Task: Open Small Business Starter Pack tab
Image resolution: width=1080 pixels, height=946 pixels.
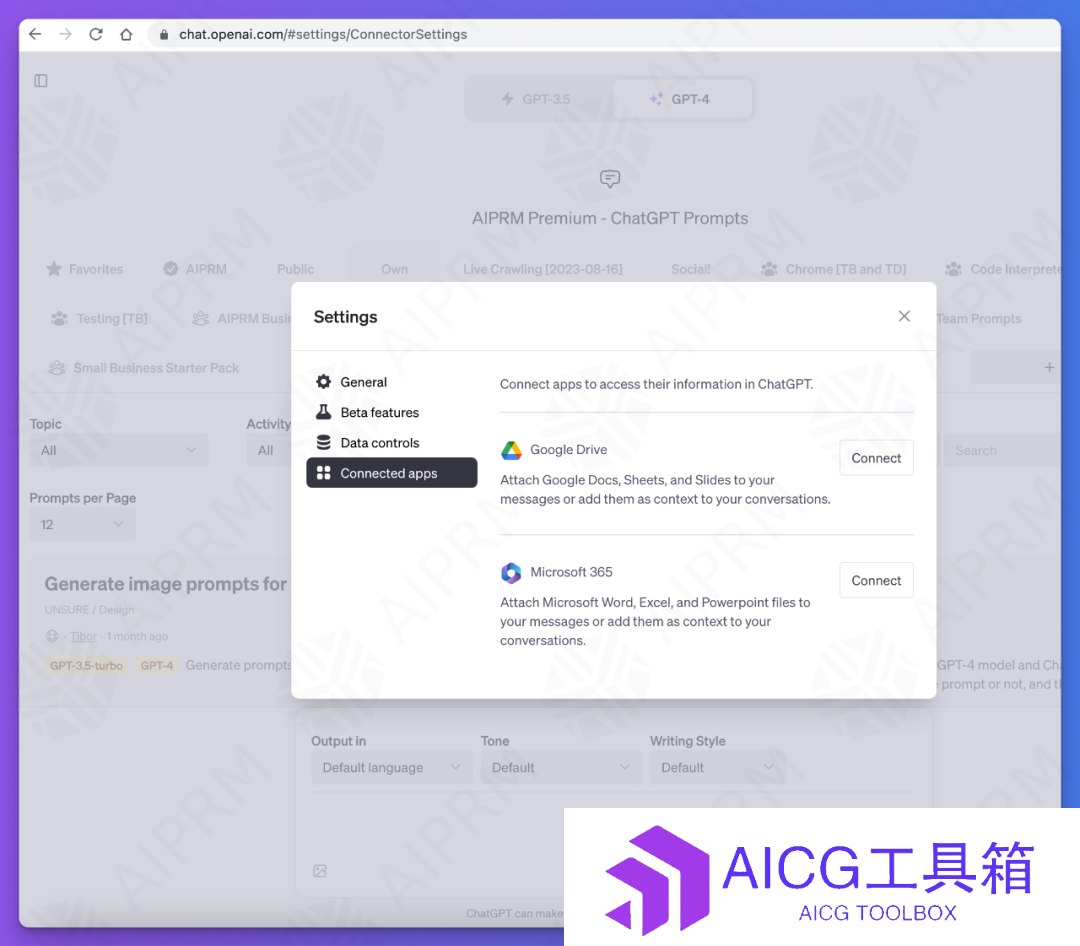Action: [x=144, y=368]
